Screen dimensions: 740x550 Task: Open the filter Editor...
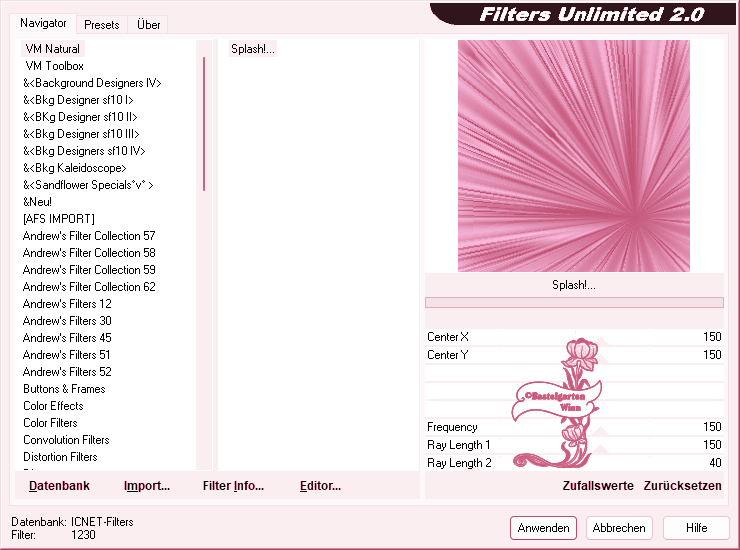coord(320,486)
